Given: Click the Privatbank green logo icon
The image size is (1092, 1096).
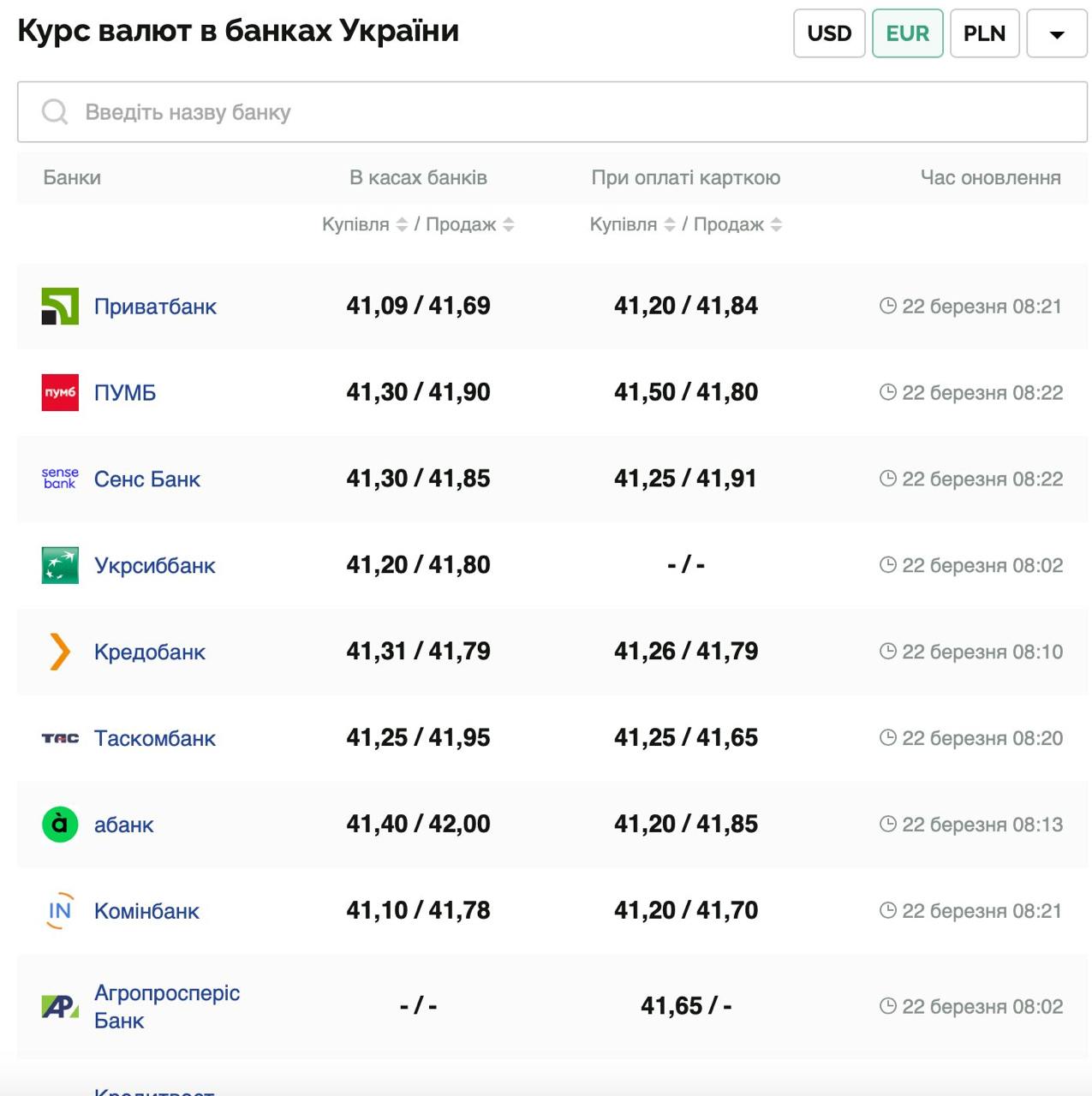Looking at the screenshot, I should click(60, 307).
